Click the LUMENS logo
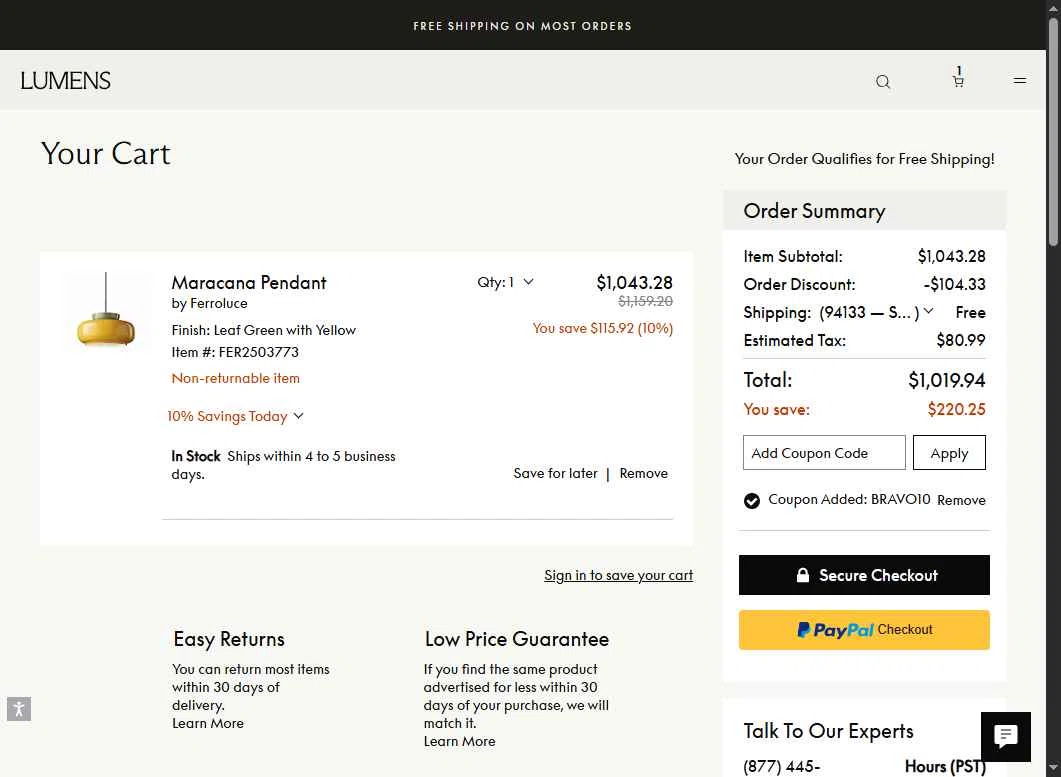Image resolution: width=1061 pixels, height=777 pixels. 66,81
